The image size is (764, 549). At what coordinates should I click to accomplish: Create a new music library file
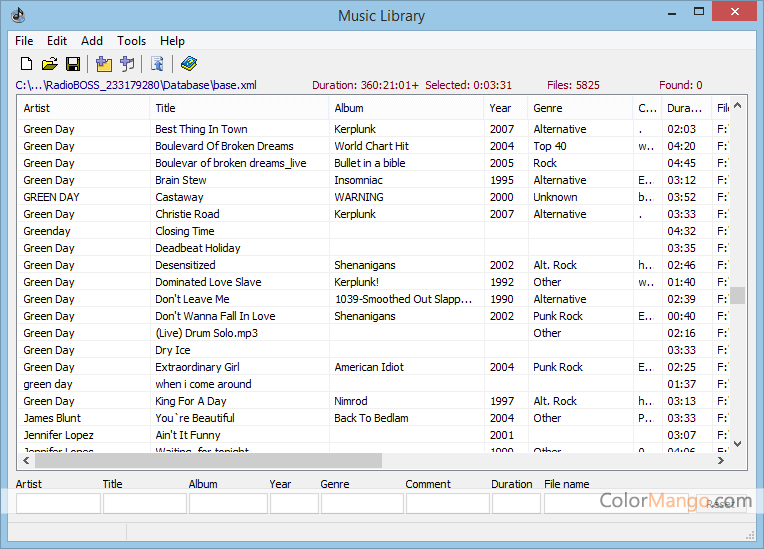pyautogui.click(x=26, y=64)
